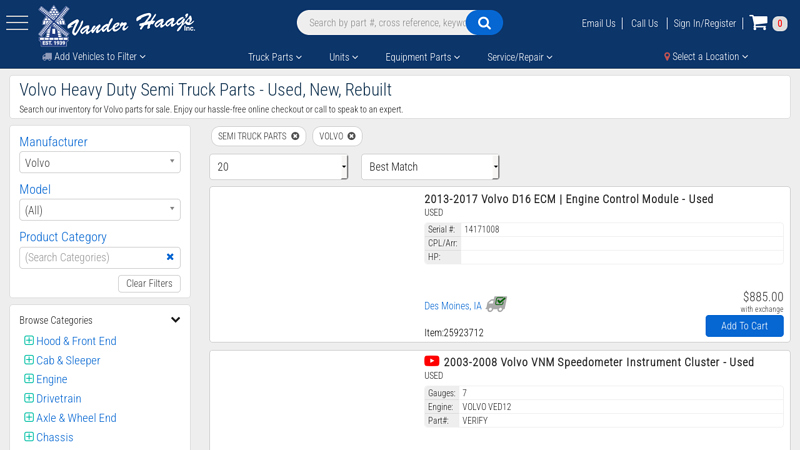Expand the Cab & Sleeper plus icon
This screenshot has height=450, width=800.
point(29,360)
